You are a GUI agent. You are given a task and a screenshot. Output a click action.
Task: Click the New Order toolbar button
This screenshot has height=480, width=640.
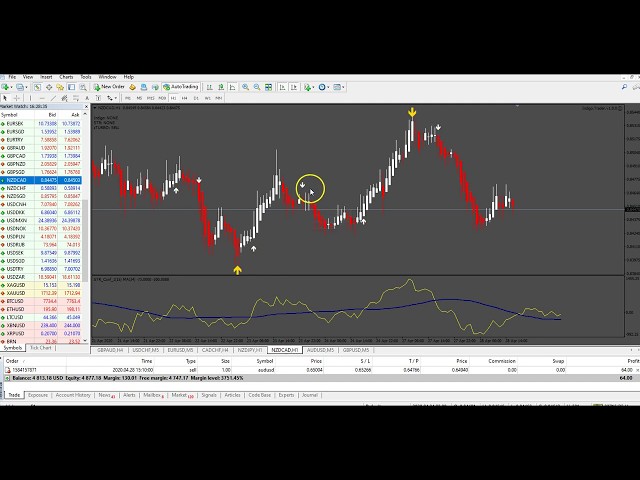click(x=111, y=87)
